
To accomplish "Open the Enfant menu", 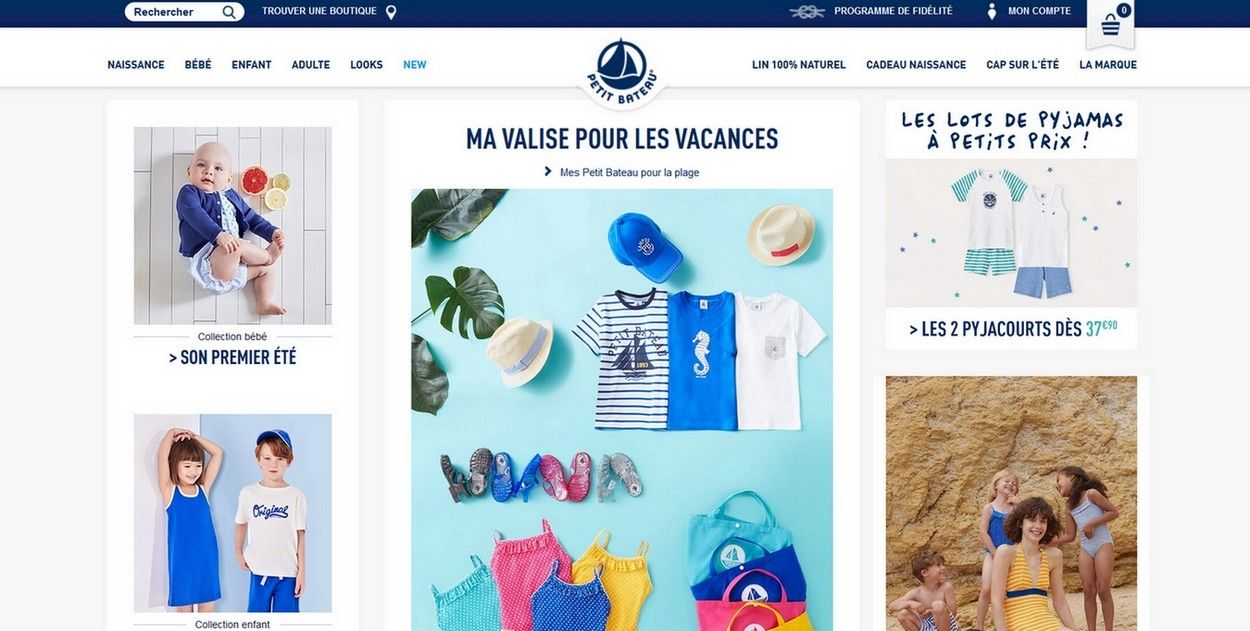I will pyautogui.click(x=252, y=65).
